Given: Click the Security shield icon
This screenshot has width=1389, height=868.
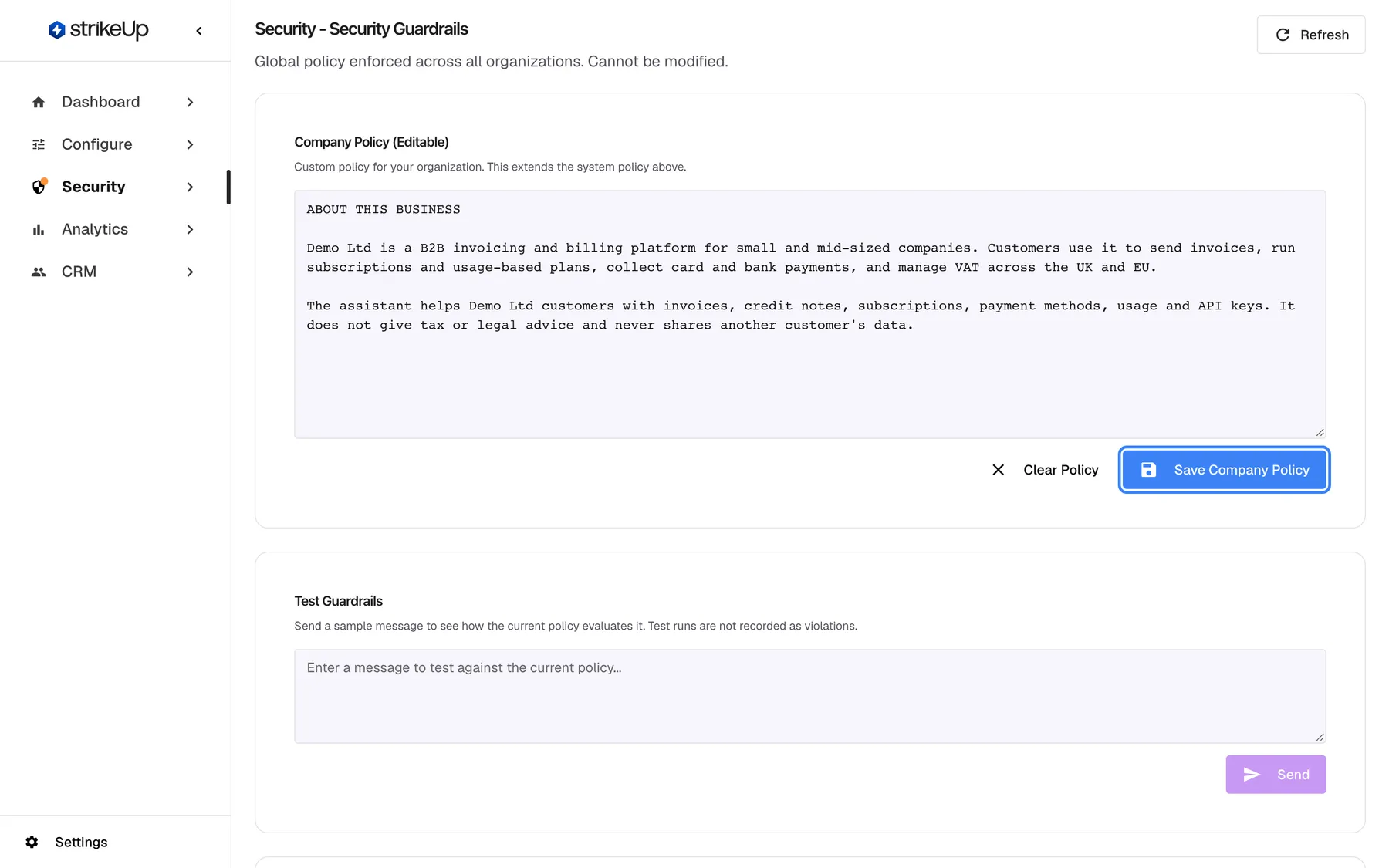Looking at the screenshot, I should point(39,187).
